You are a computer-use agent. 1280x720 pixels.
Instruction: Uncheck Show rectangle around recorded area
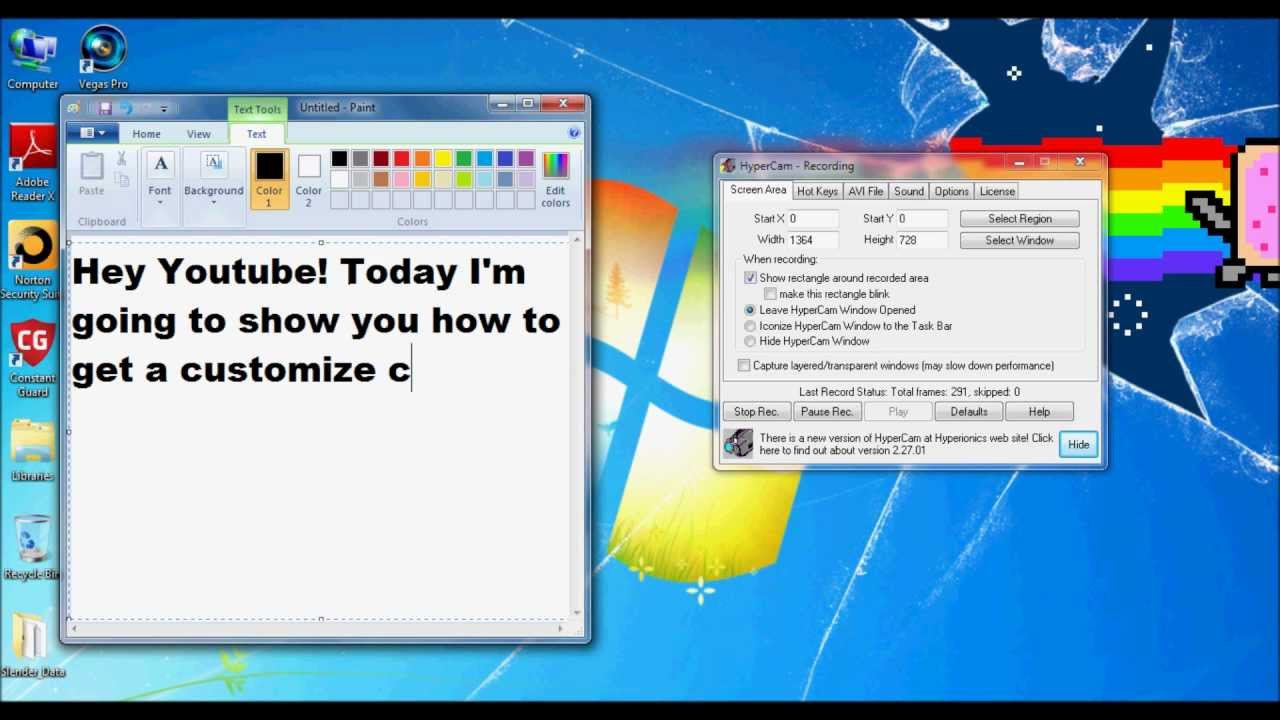pyautogui.click(x=750, y=278)
